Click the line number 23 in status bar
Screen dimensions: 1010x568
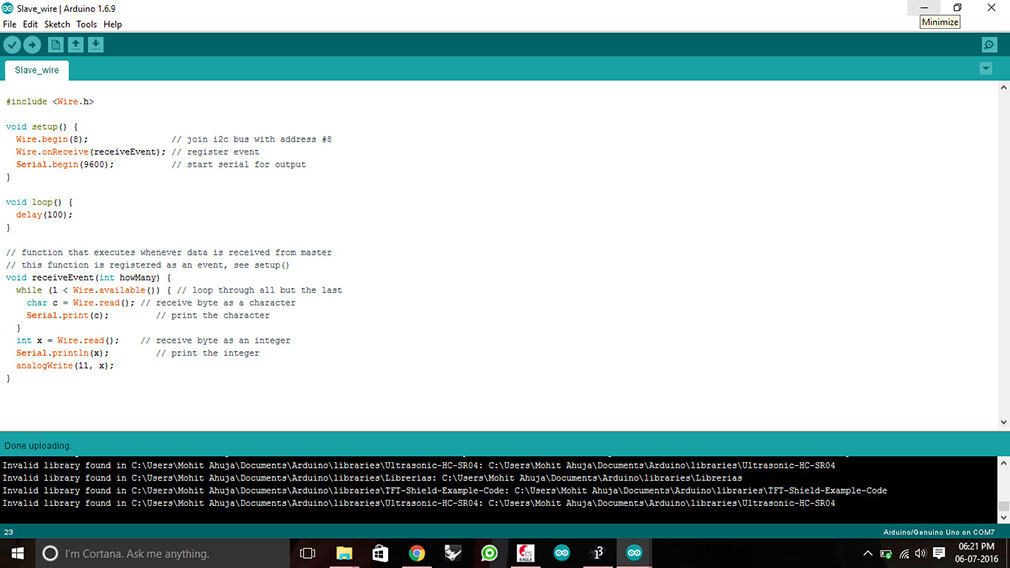(8, 533)
